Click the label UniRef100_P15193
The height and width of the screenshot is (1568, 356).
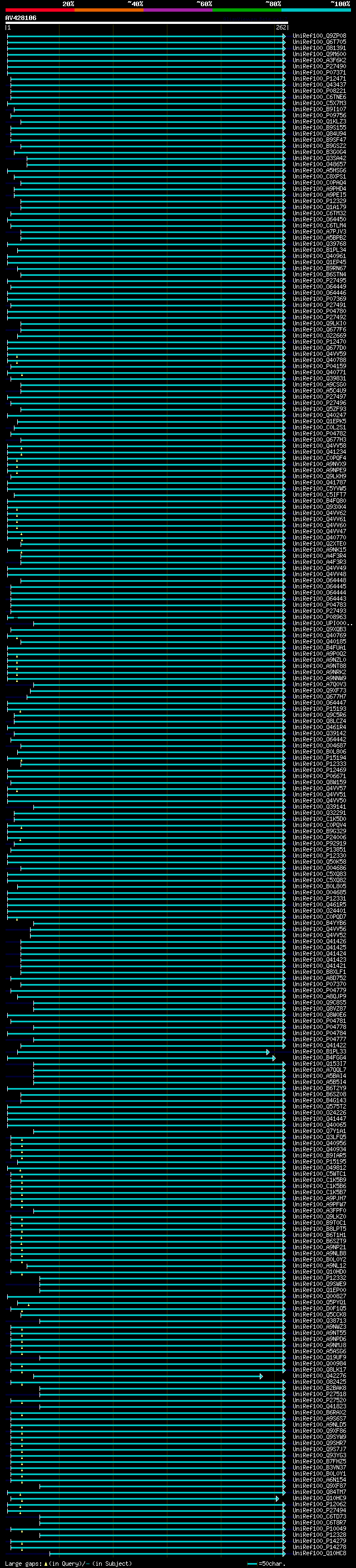click(x=319, y=709)
